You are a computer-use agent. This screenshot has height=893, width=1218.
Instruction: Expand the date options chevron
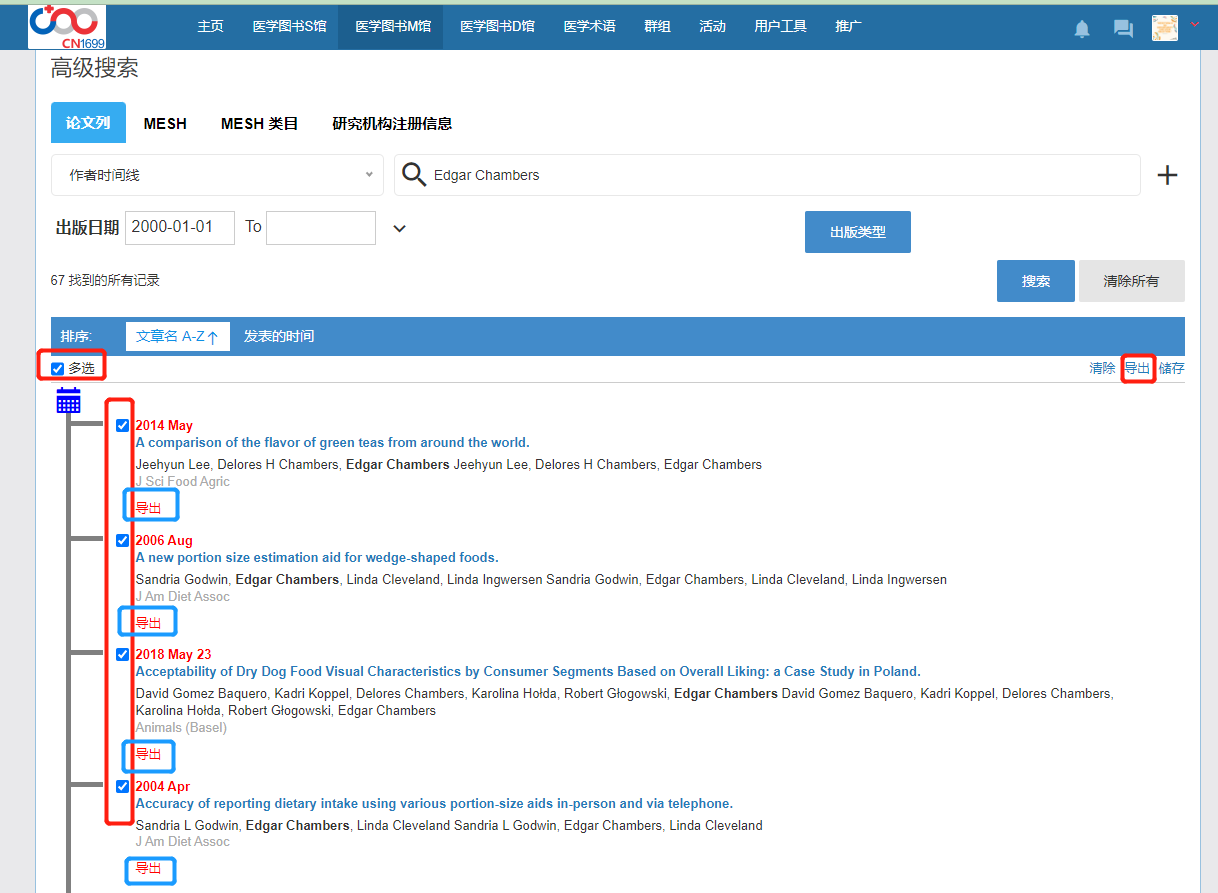click(399, 228)
